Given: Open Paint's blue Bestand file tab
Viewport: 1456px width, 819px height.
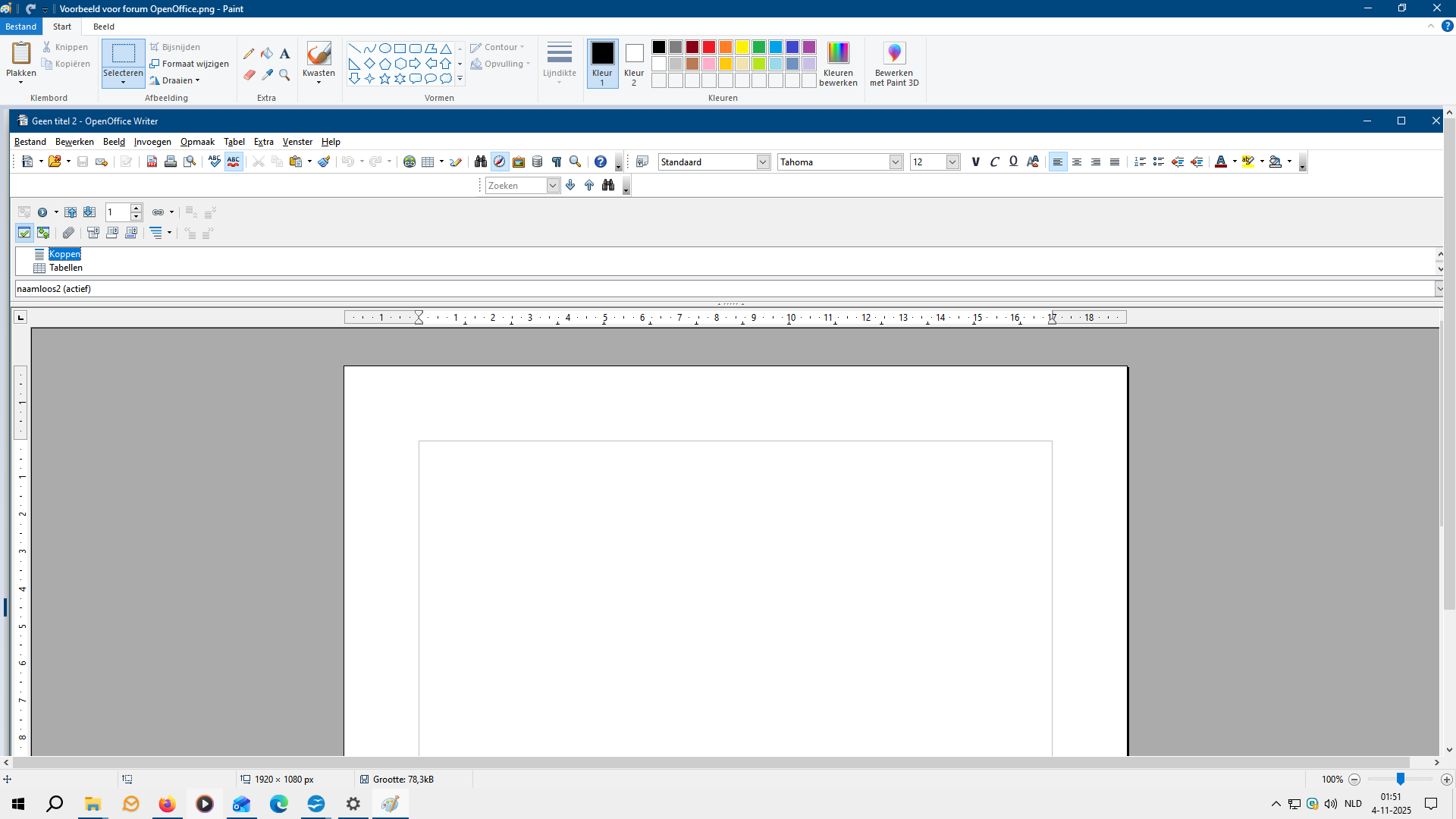Looking at the screenshot, I should 20,27.
